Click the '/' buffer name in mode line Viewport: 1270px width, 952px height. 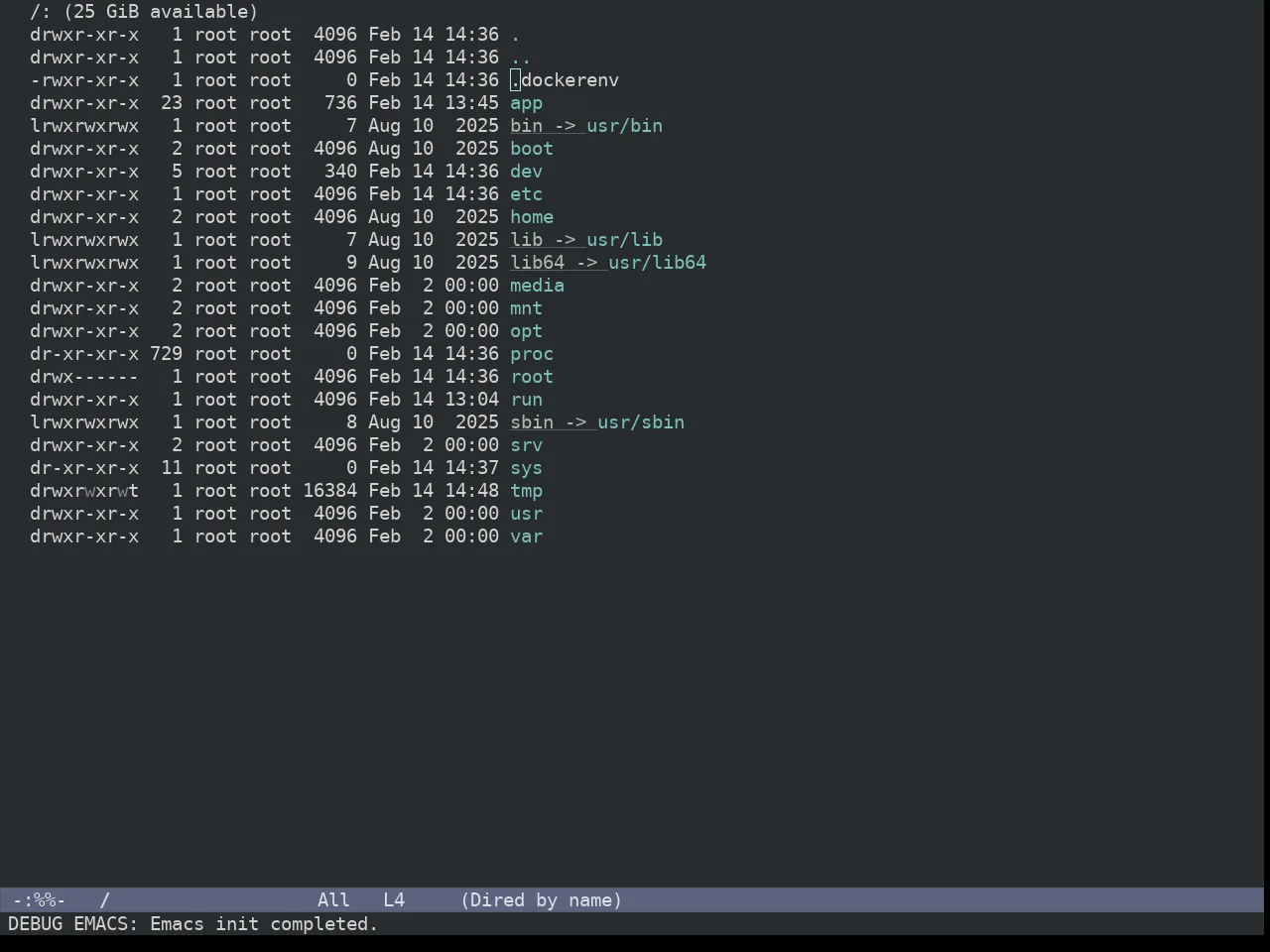[105, 900]
